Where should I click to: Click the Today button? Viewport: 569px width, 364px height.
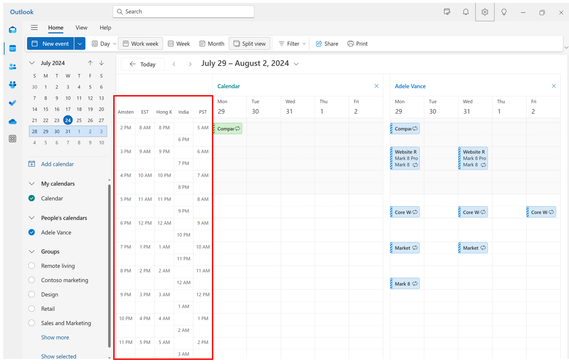pyautogui.click(x=143, y=64)
